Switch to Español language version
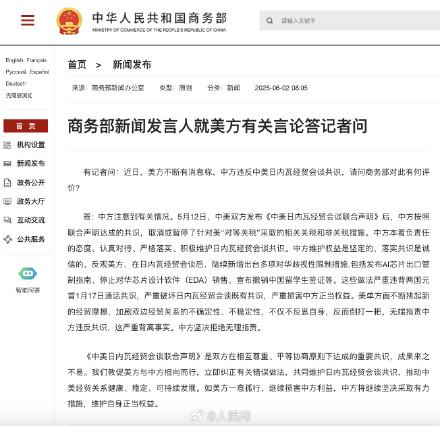This screenshot has height=426, width=440. (39, 72)
